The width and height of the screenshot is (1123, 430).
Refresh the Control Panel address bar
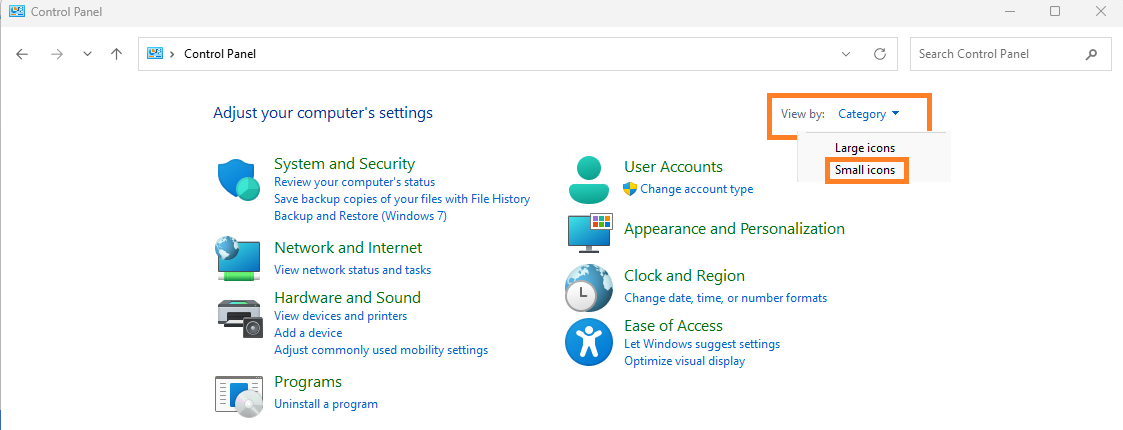tap(880, 54)
